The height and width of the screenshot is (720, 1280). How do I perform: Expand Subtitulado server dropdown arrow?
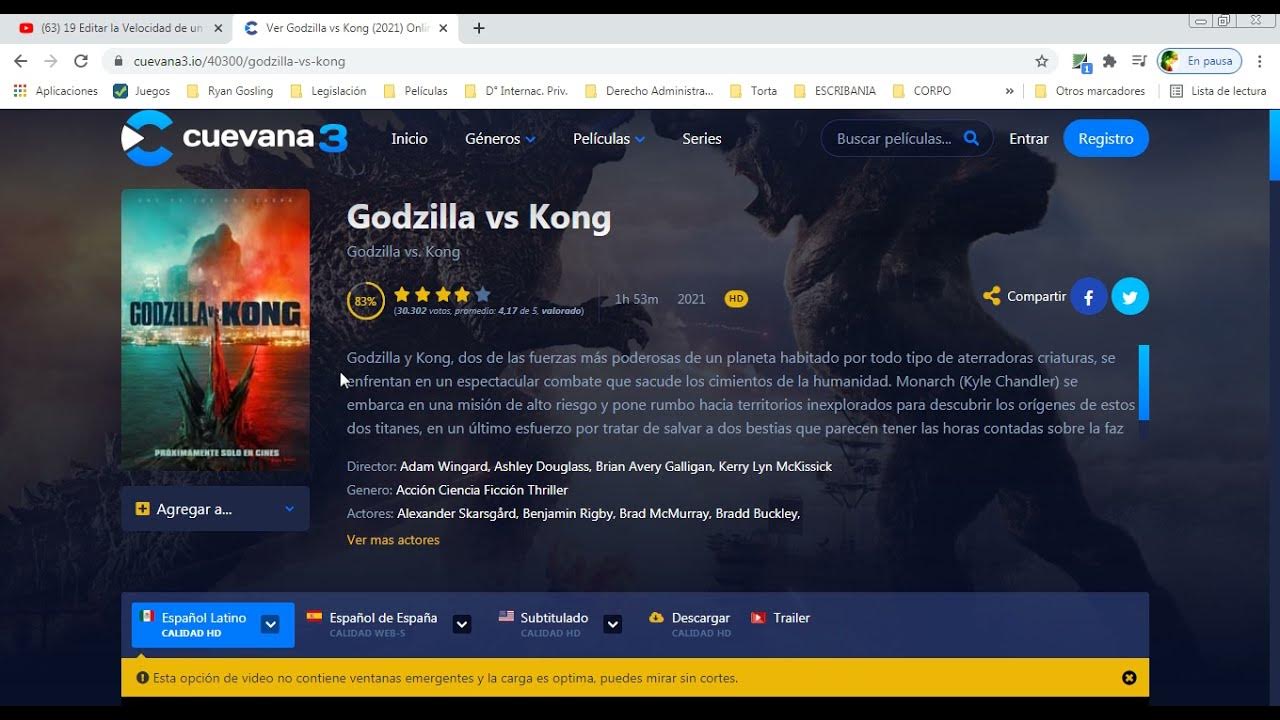pyautogui.click(x=613, y=624)
